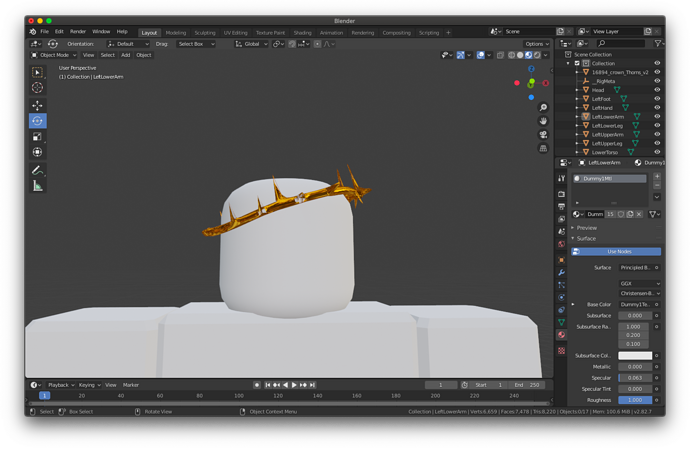The width and height of the screenshot is (690, 449).
Task: Click the Use Nodes button
Action: pos(619,252)
